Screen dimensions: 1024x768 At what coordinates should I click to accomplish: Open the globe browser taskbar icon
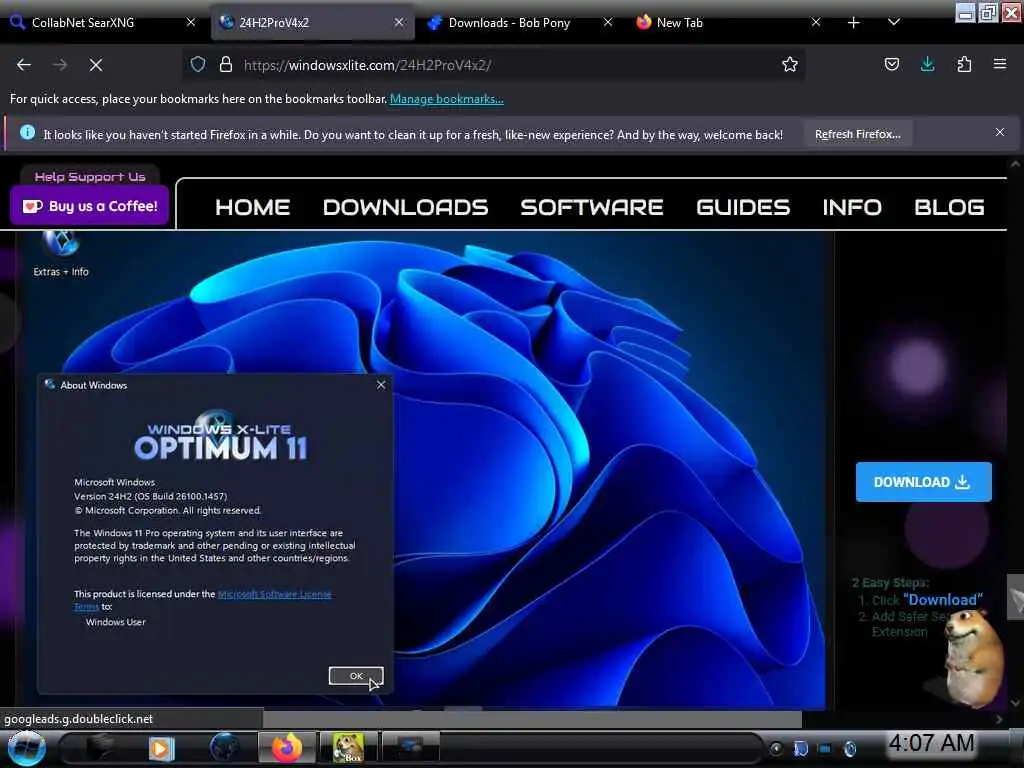click(x=225, y=747)
